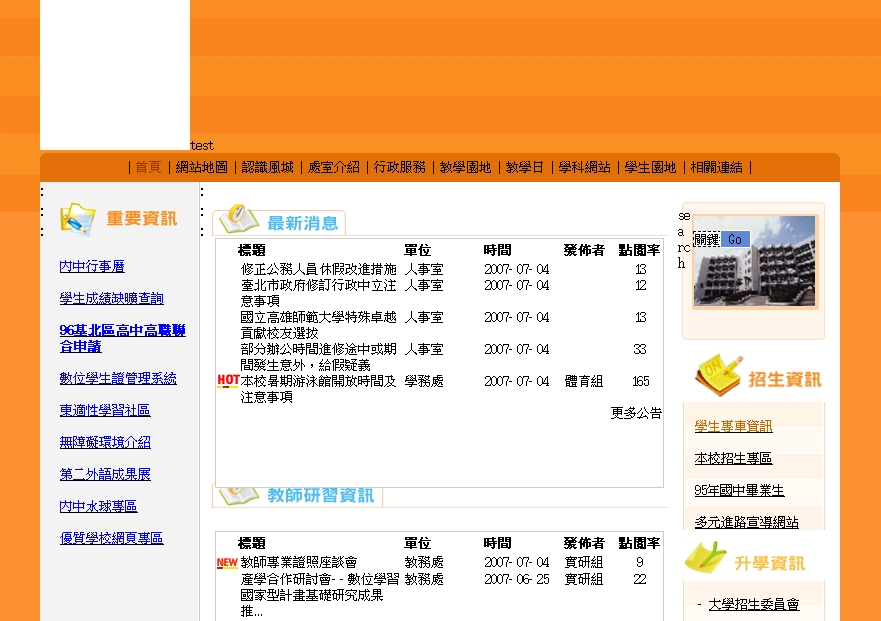This screenshot has height=621, width=881.
Task: Click the 關鍵 keyword search field
Action: point(707,240)
